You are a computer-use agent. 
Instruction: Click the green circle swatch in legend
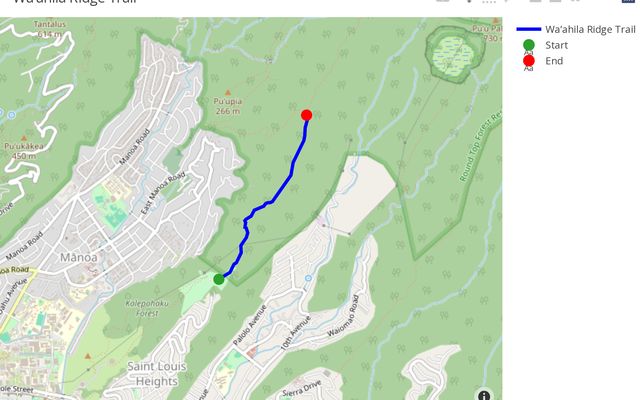click(x=529, y=45)
